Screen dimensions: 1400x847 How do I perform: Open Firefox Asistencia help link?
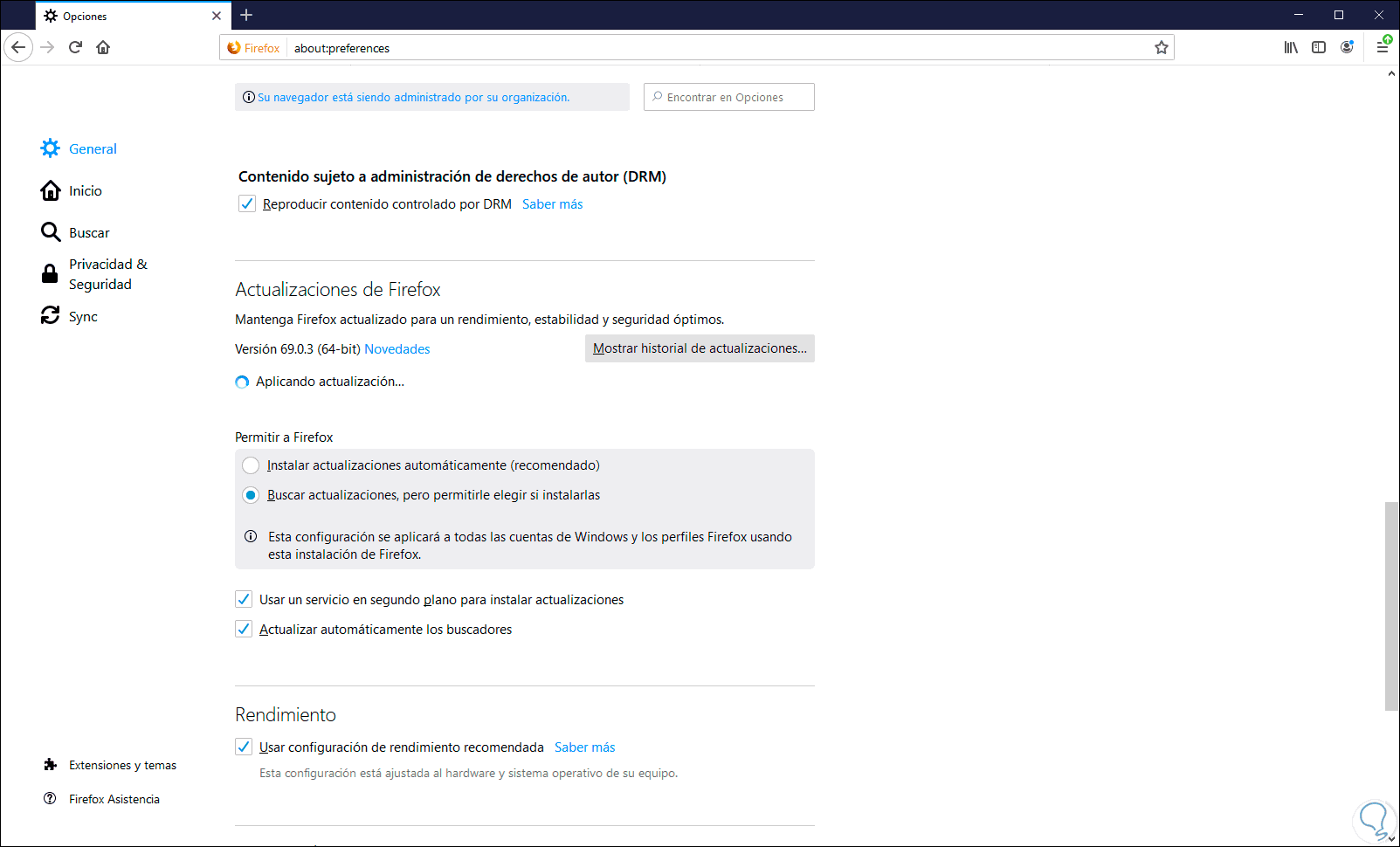click(114, 799)
